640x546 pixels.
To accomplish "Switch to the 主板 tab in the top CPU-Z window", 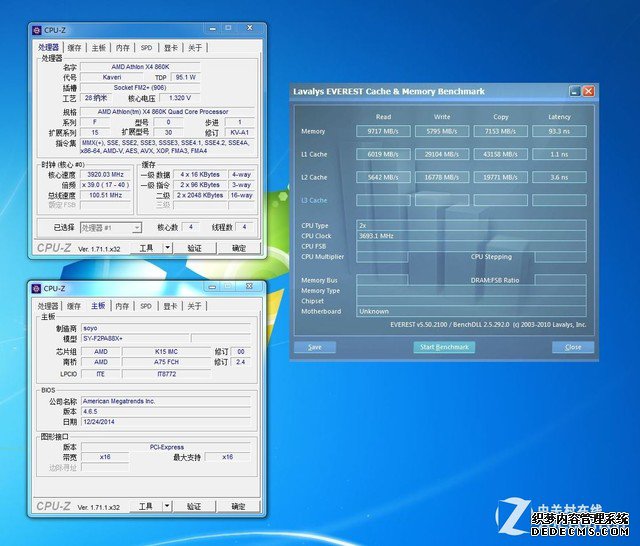I will tap(98, 48).
